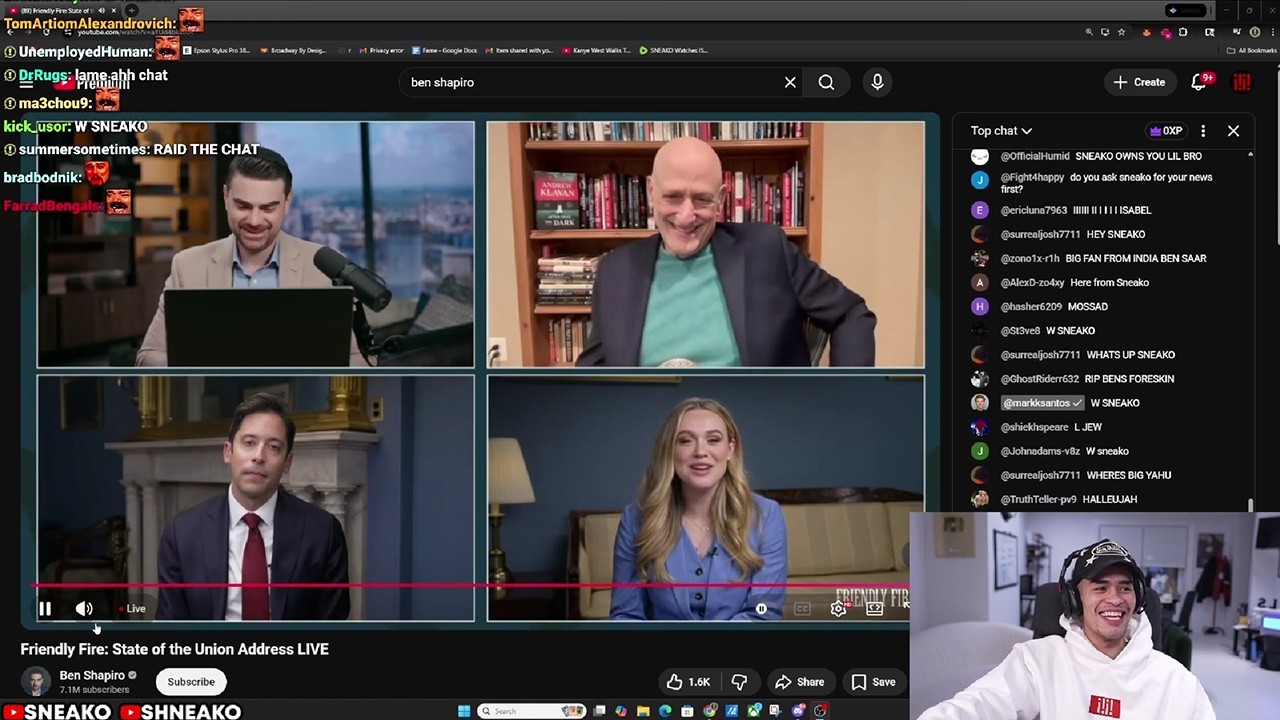Screen dimensions: 1280x720
Task: Expand the Top chat dropdown
Action: (1001, 131)
